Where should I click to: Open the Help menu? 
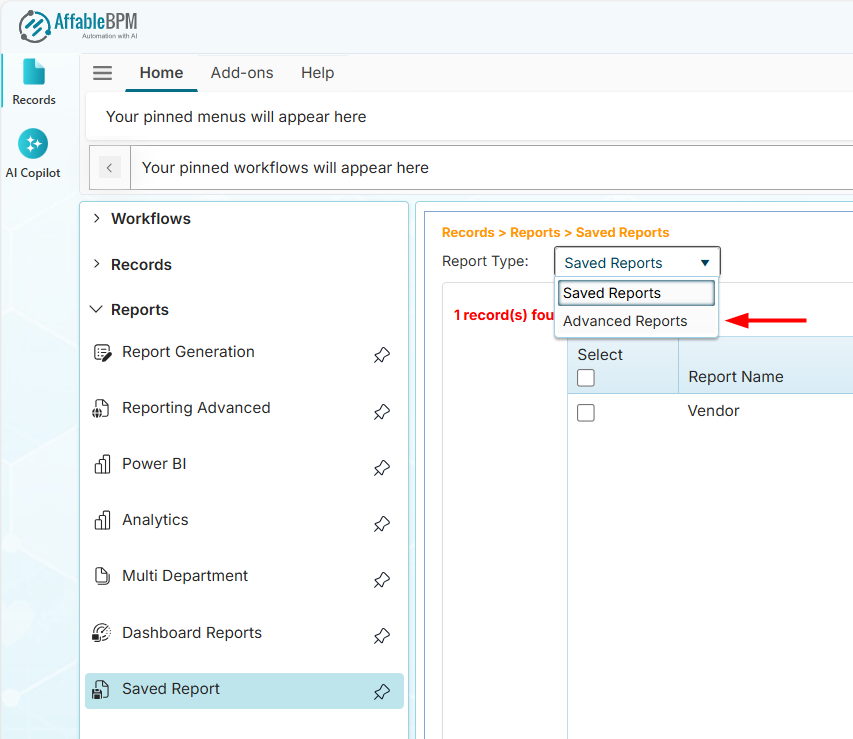(x=317, y=72)
